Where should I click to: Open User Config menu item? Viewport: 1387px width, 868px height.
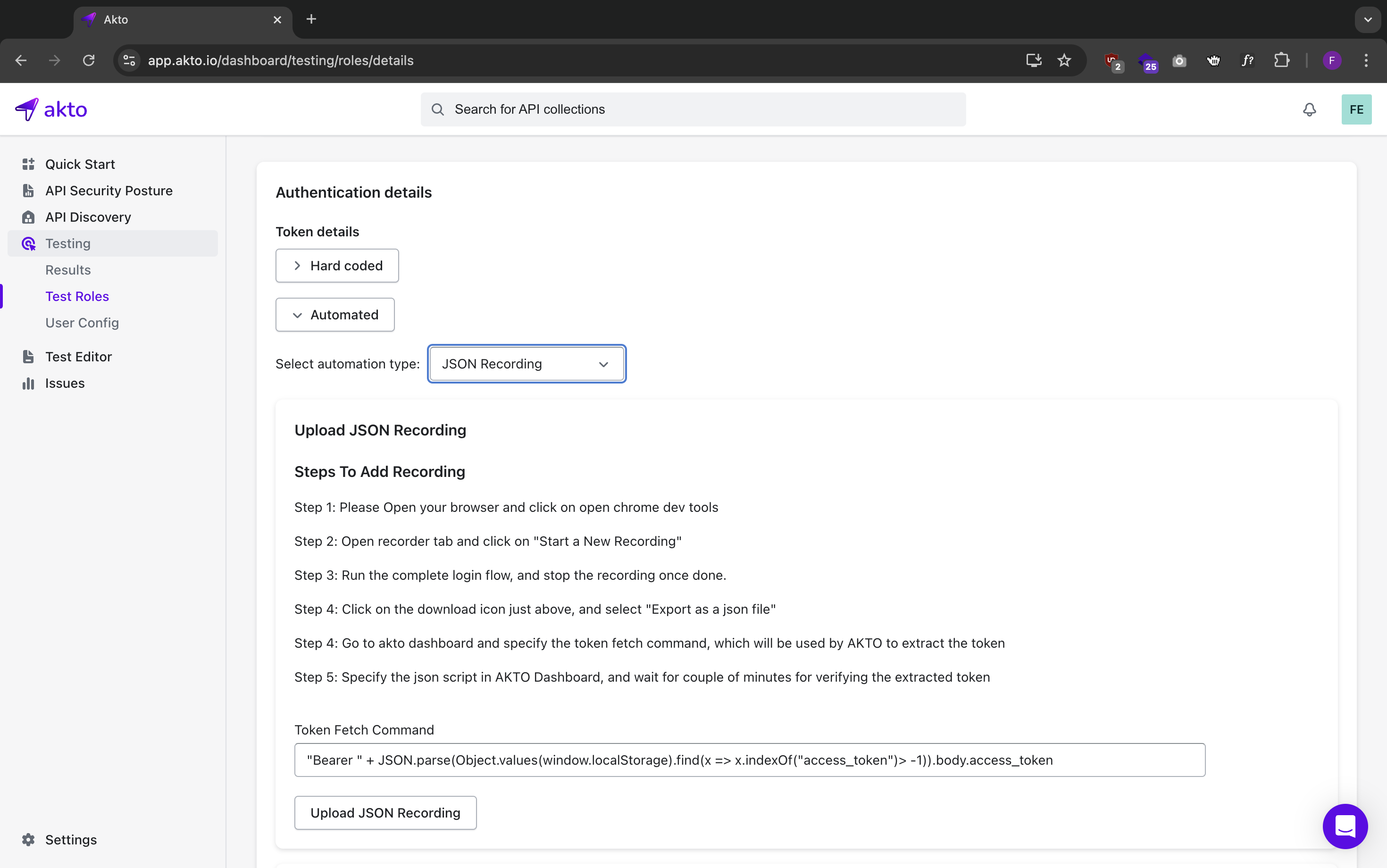click(82, 323)
